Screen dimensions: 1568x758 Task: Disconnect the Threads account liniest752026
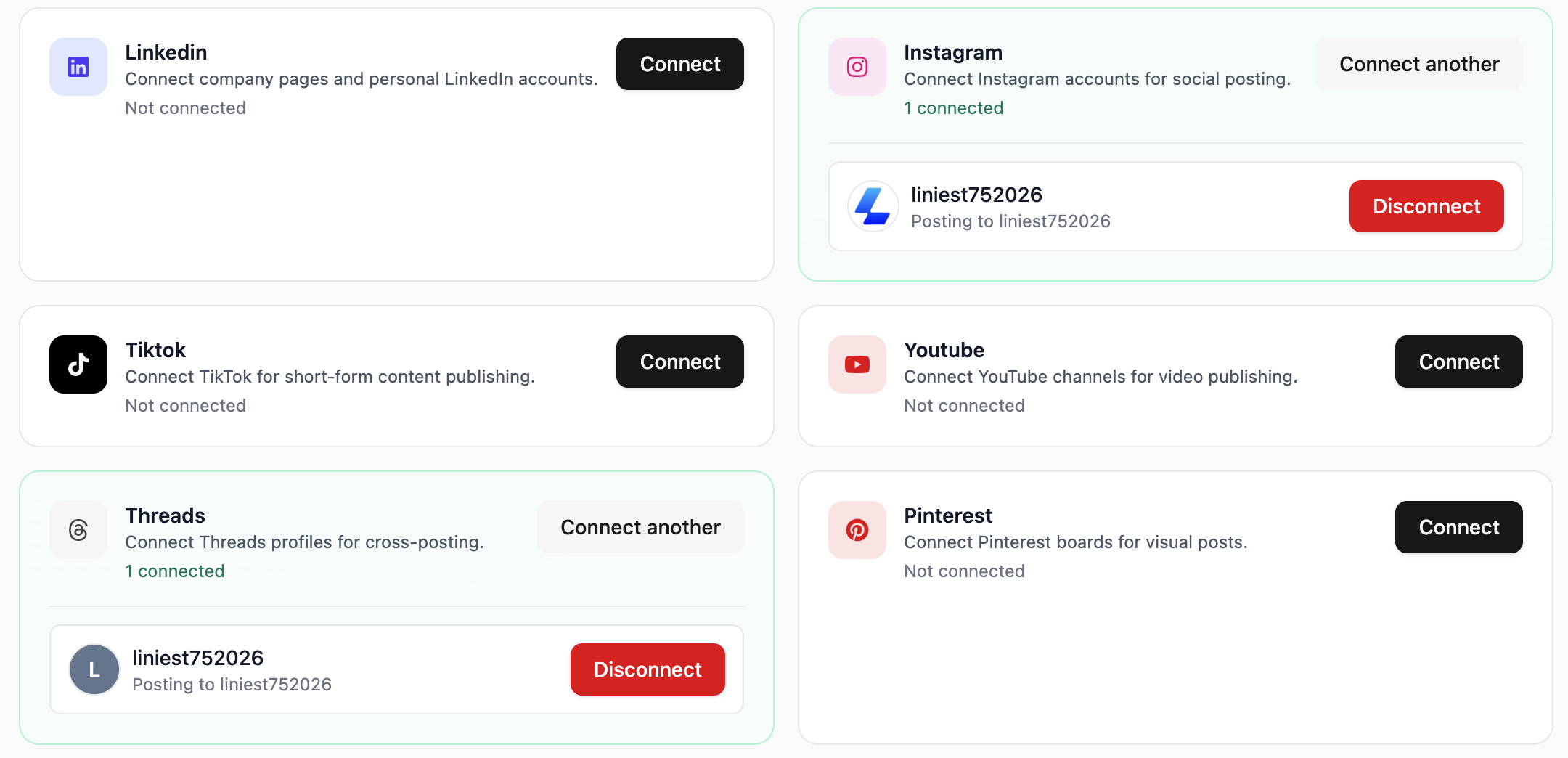coord(648,669)
